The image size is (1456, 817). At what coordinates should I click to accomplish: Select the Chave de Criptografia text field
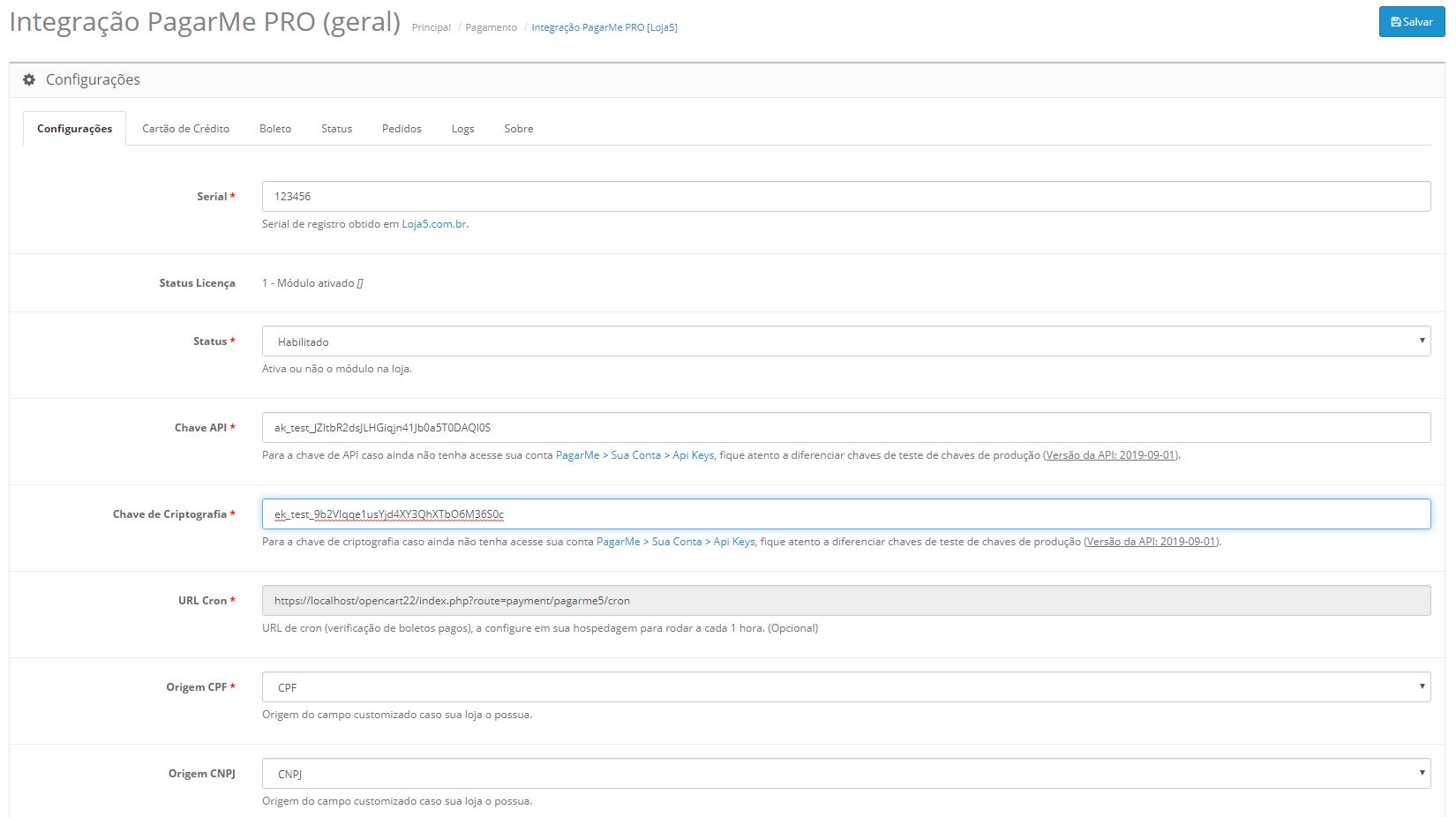[618, 514]
